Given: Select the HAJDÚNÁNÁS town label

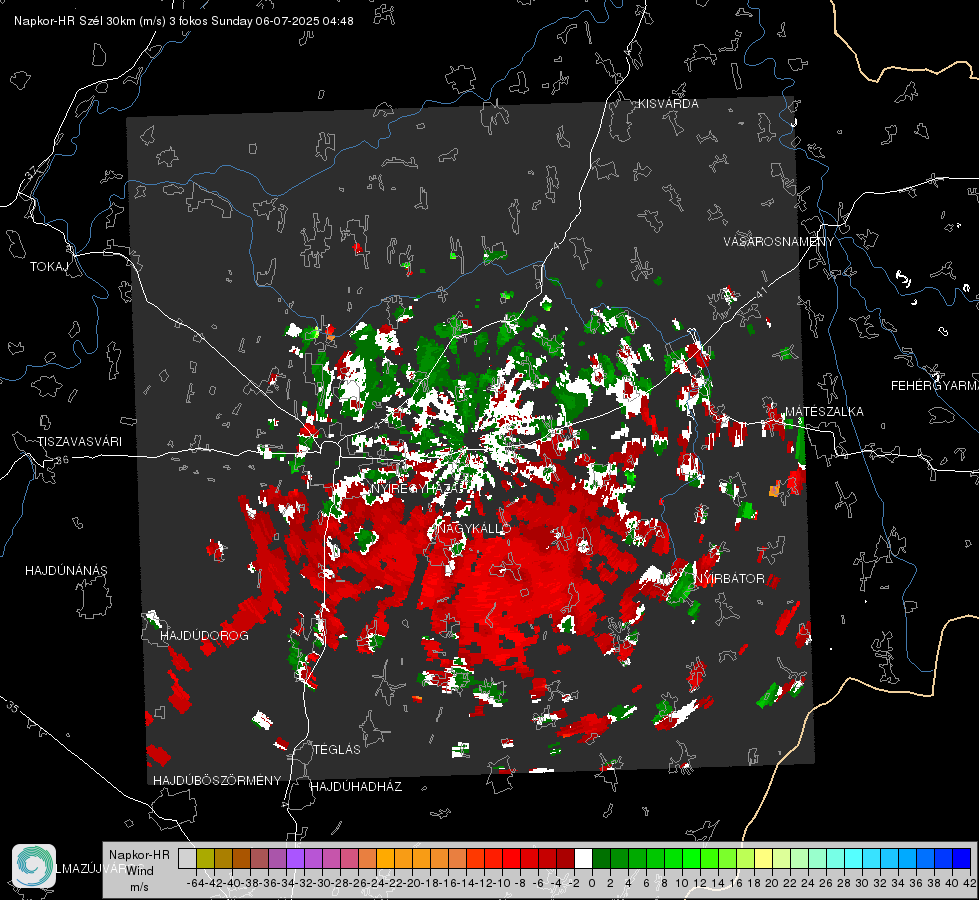Looking at the screenshot, I should pyautogui.click(x=66, y=570).
